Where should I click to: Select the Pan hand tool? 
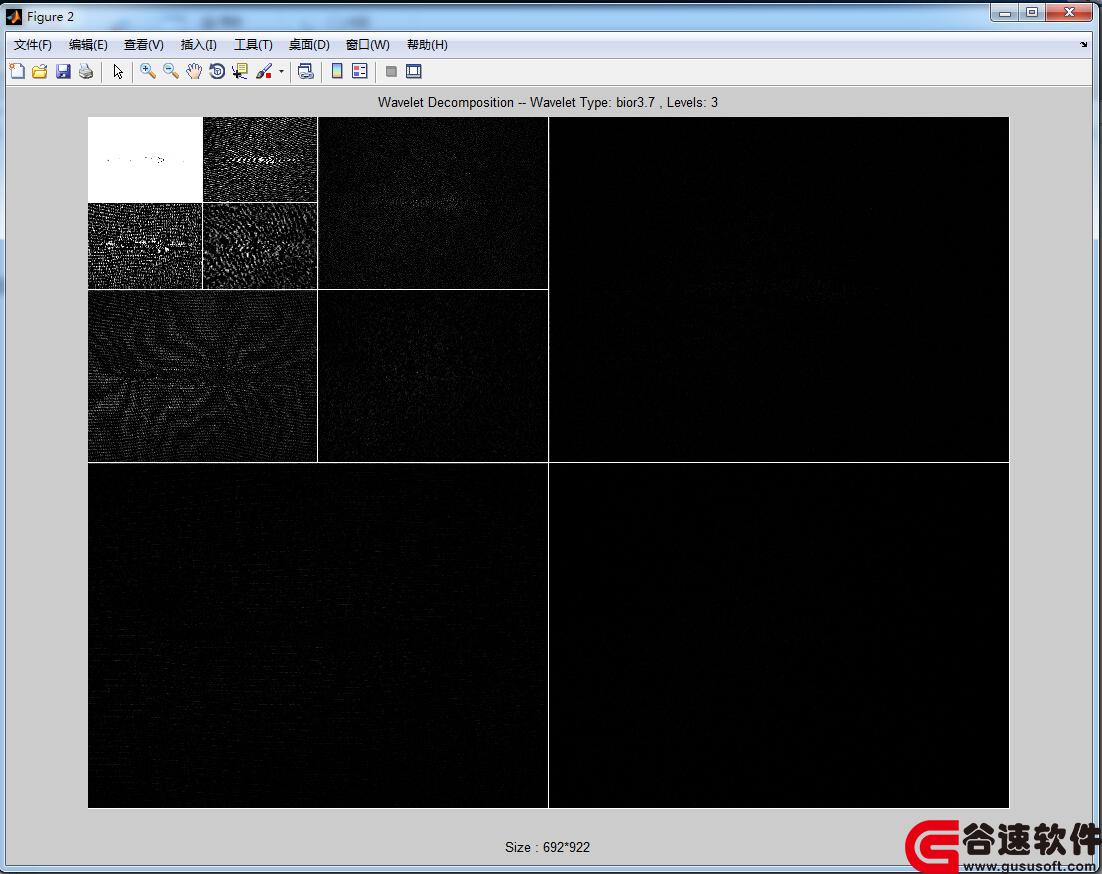[x=194, y=71]
